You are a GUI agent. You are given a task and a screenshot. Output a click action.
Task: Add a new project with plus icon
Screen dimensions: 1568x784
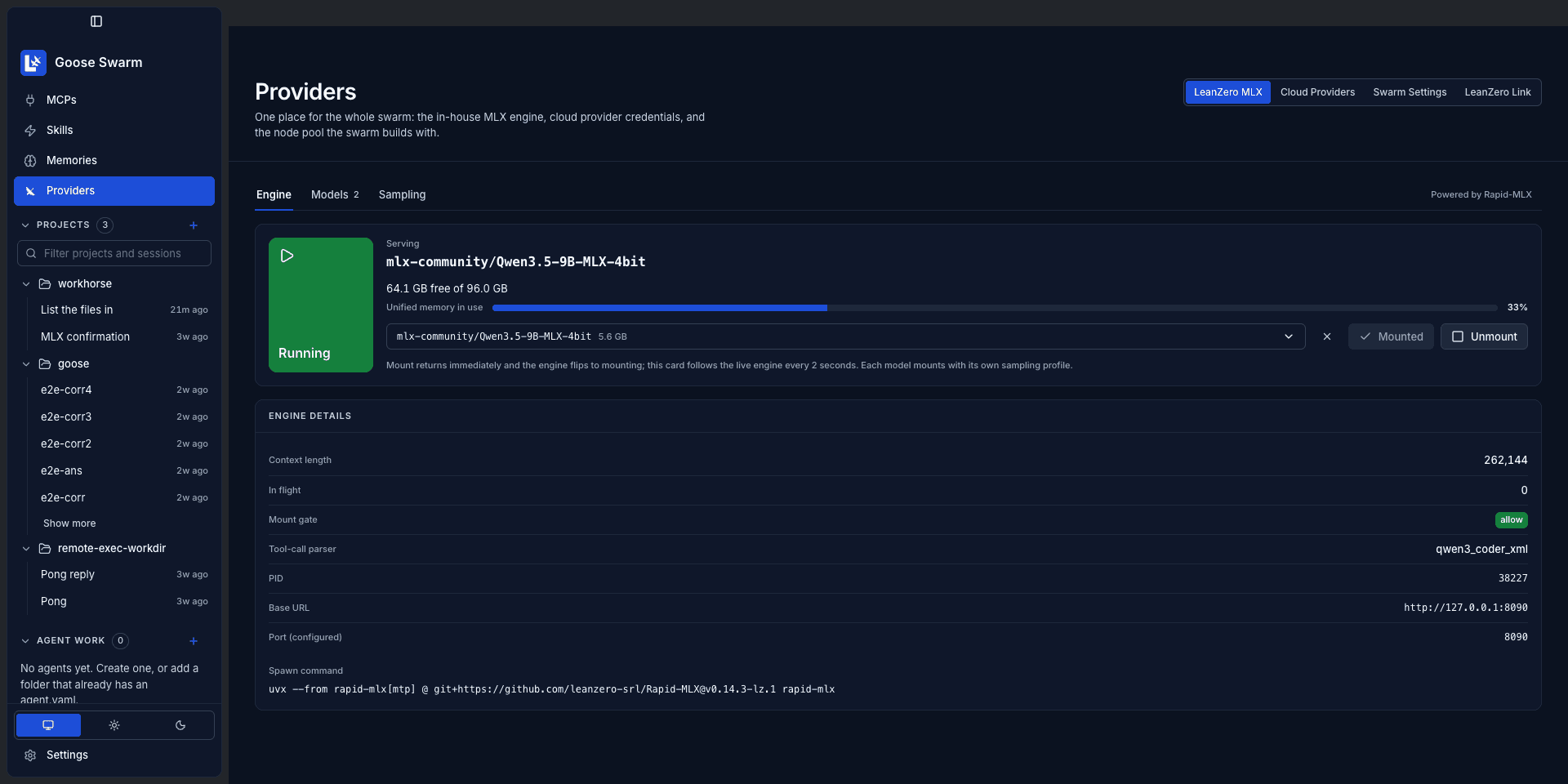click(x=194, y=225)
